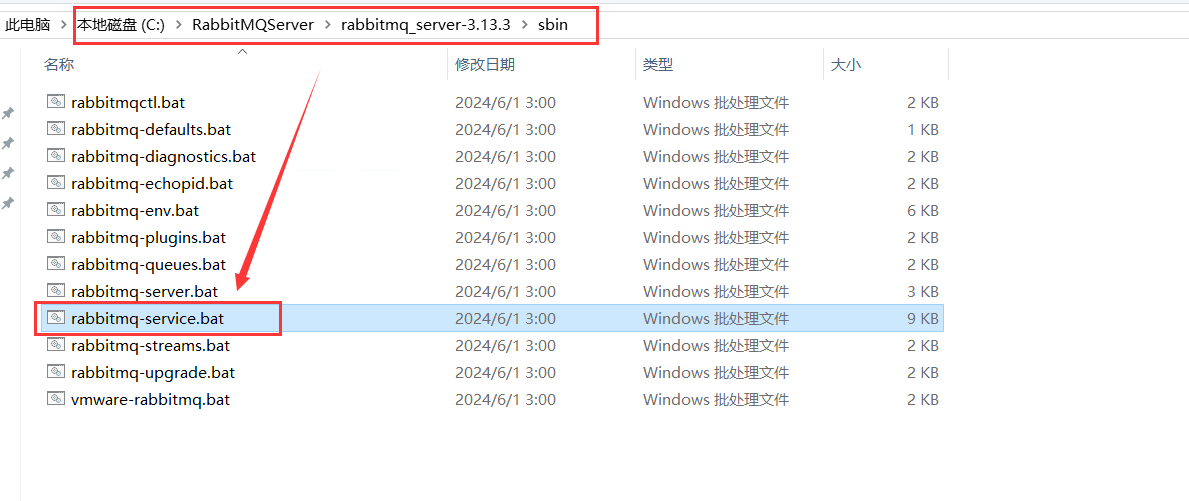Expand the chevron after 本地磁盘 (C:) breadcrumb
The width and height of the screenshot is (1189, 501).
(x=179, y=25)
